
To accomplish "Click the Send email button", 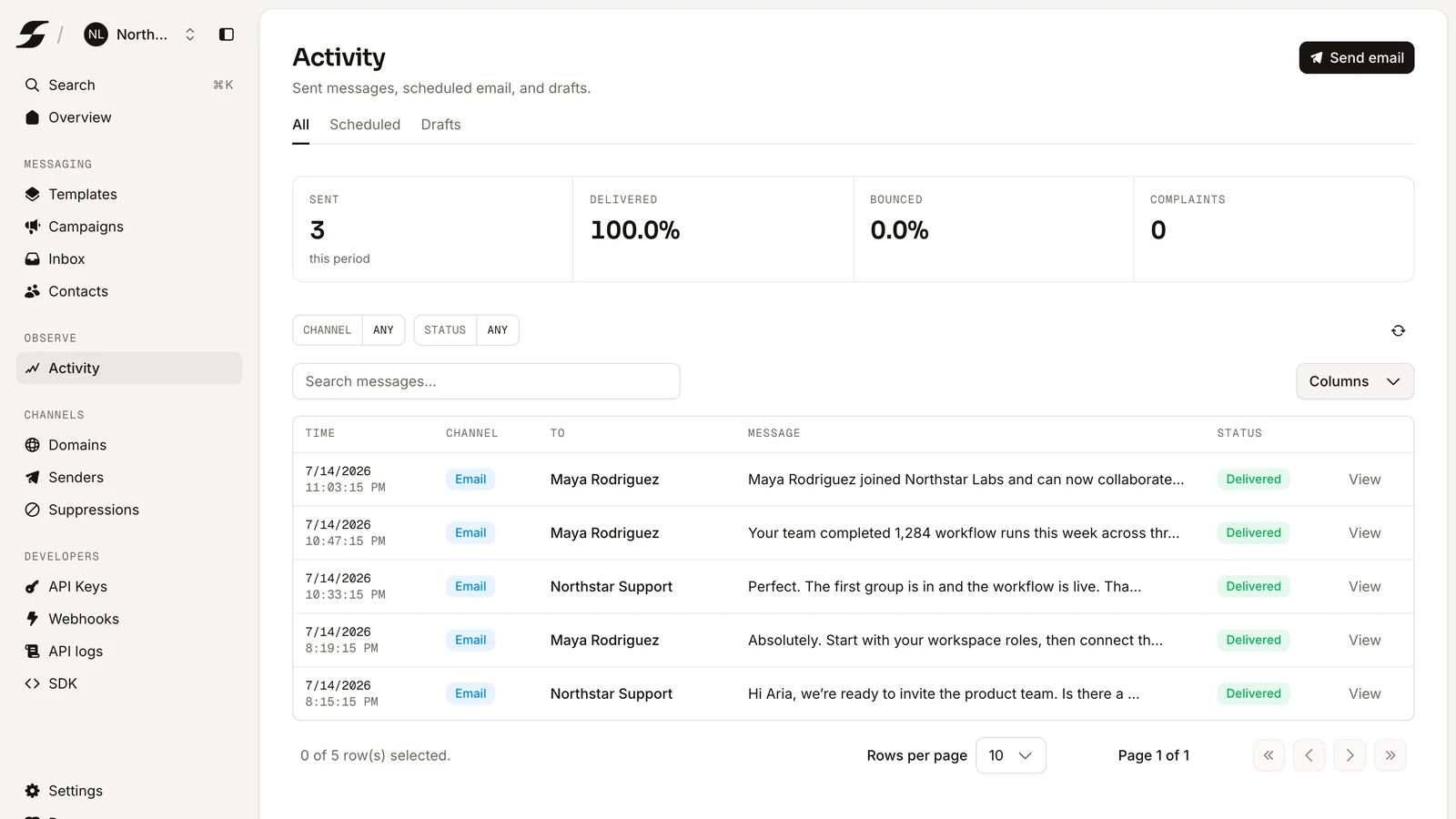I will point(1356,57).
